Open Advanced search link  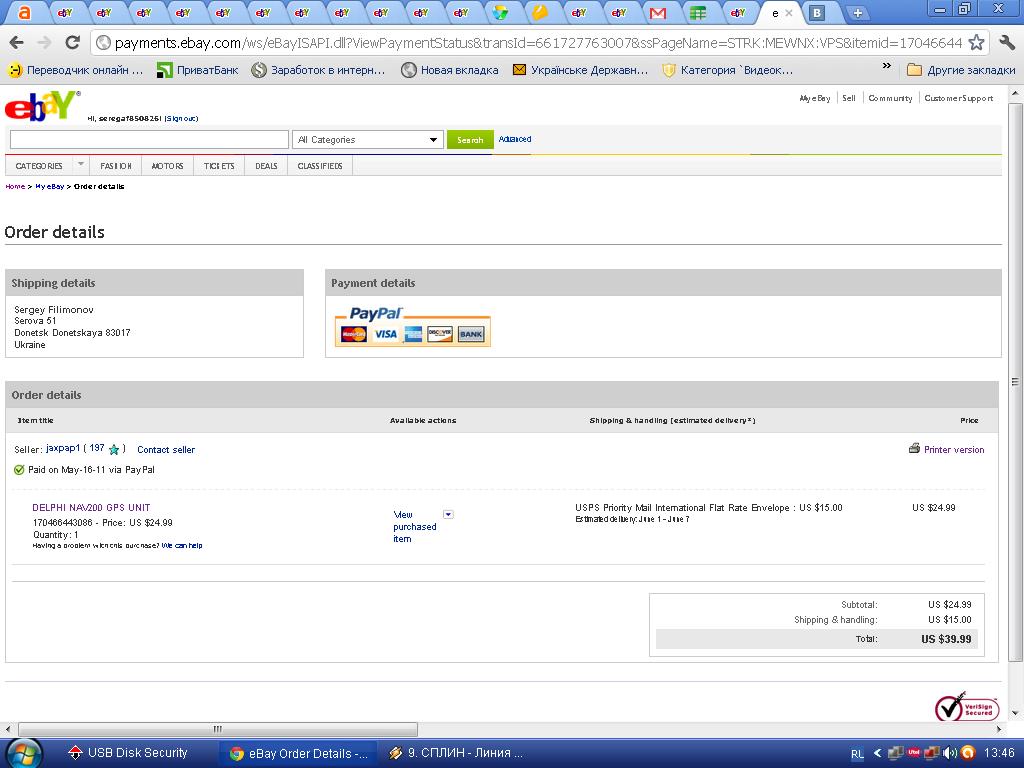515,139
